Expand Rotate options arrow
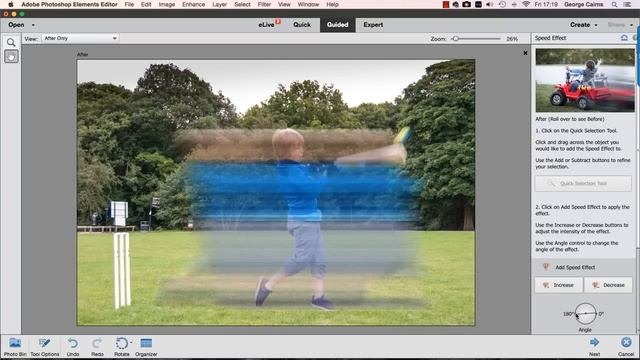640x360 pixels. point(131,342)
